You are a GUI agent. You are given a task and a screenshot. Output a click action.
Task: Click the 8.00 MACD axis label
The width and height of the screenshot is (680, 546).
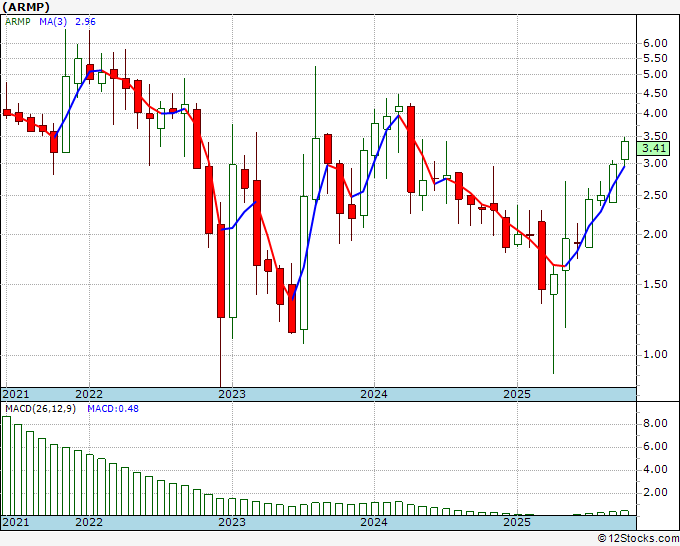click(x=655, y=423)
